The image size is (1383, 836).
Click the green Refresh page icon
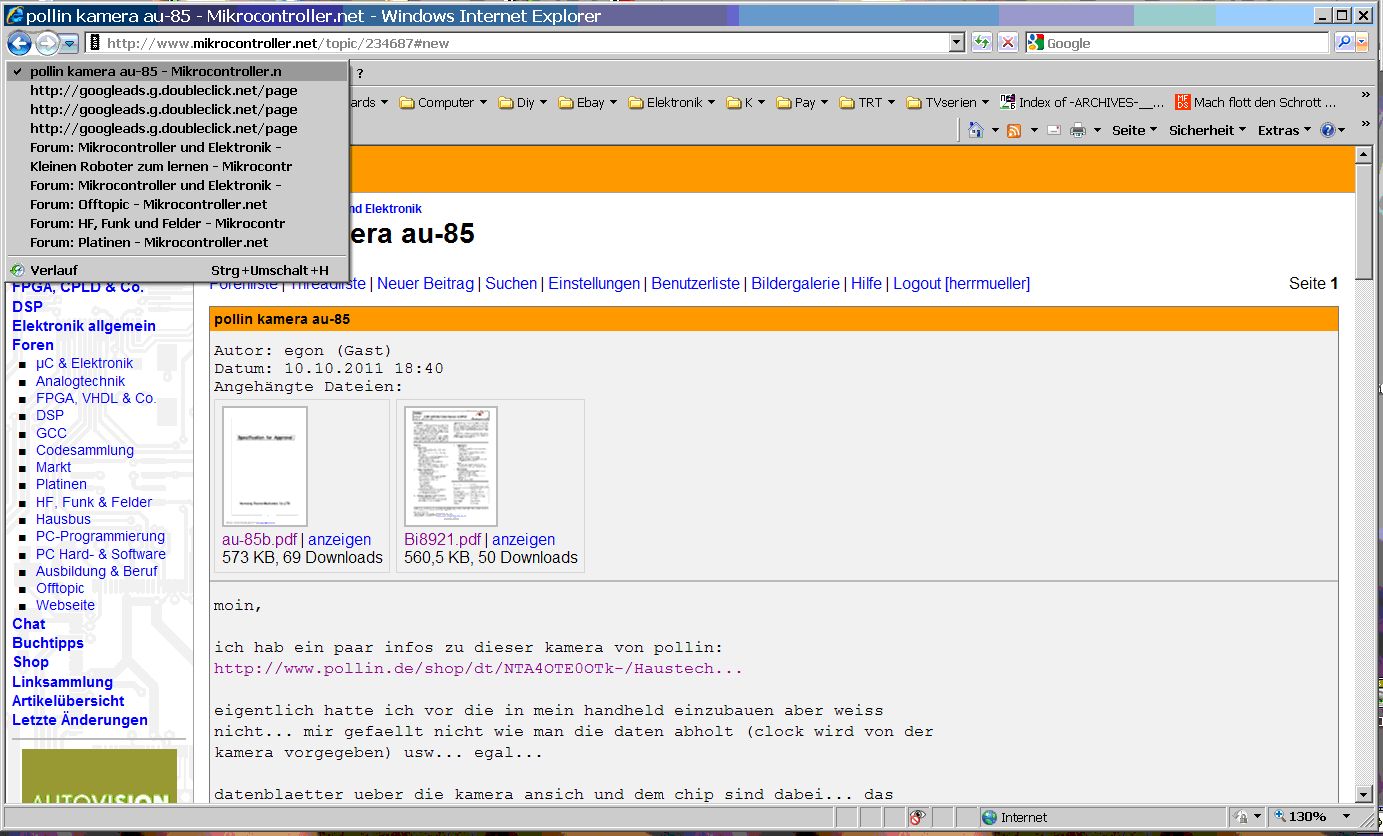[983, 42]
